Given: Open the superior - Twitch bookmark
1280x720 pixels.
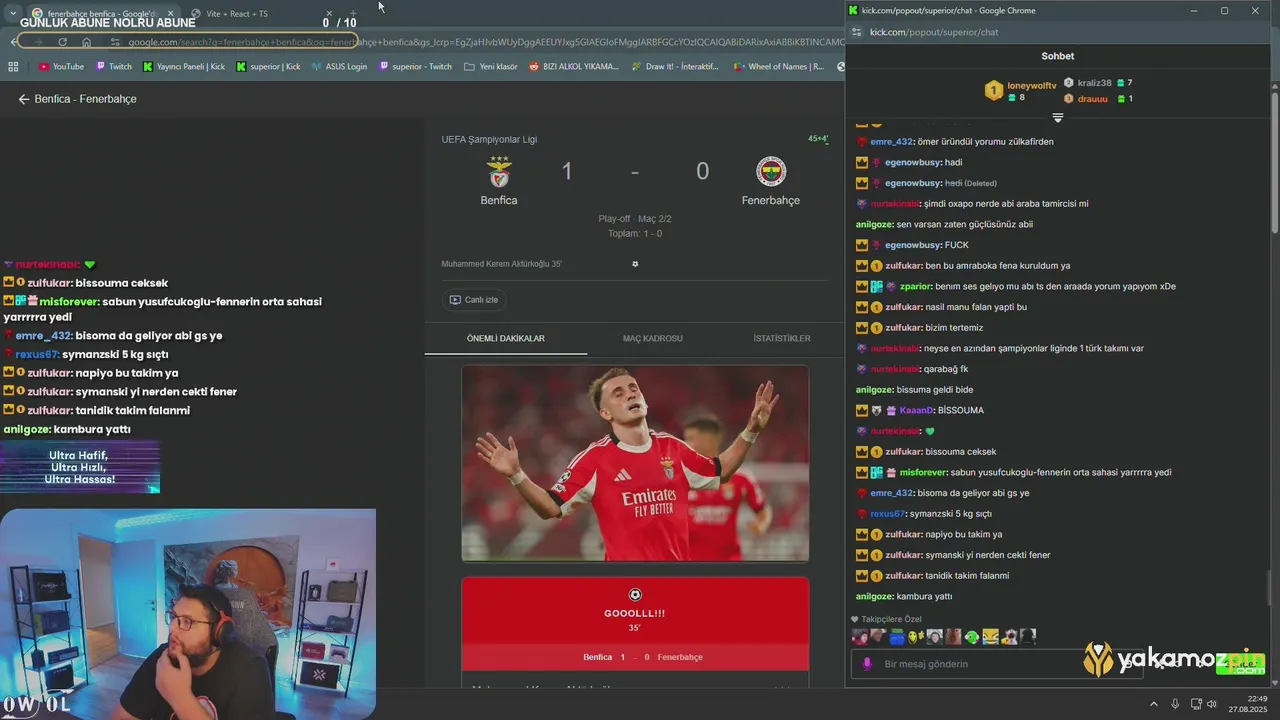Looking at the screenshot, I should point(415,67).
